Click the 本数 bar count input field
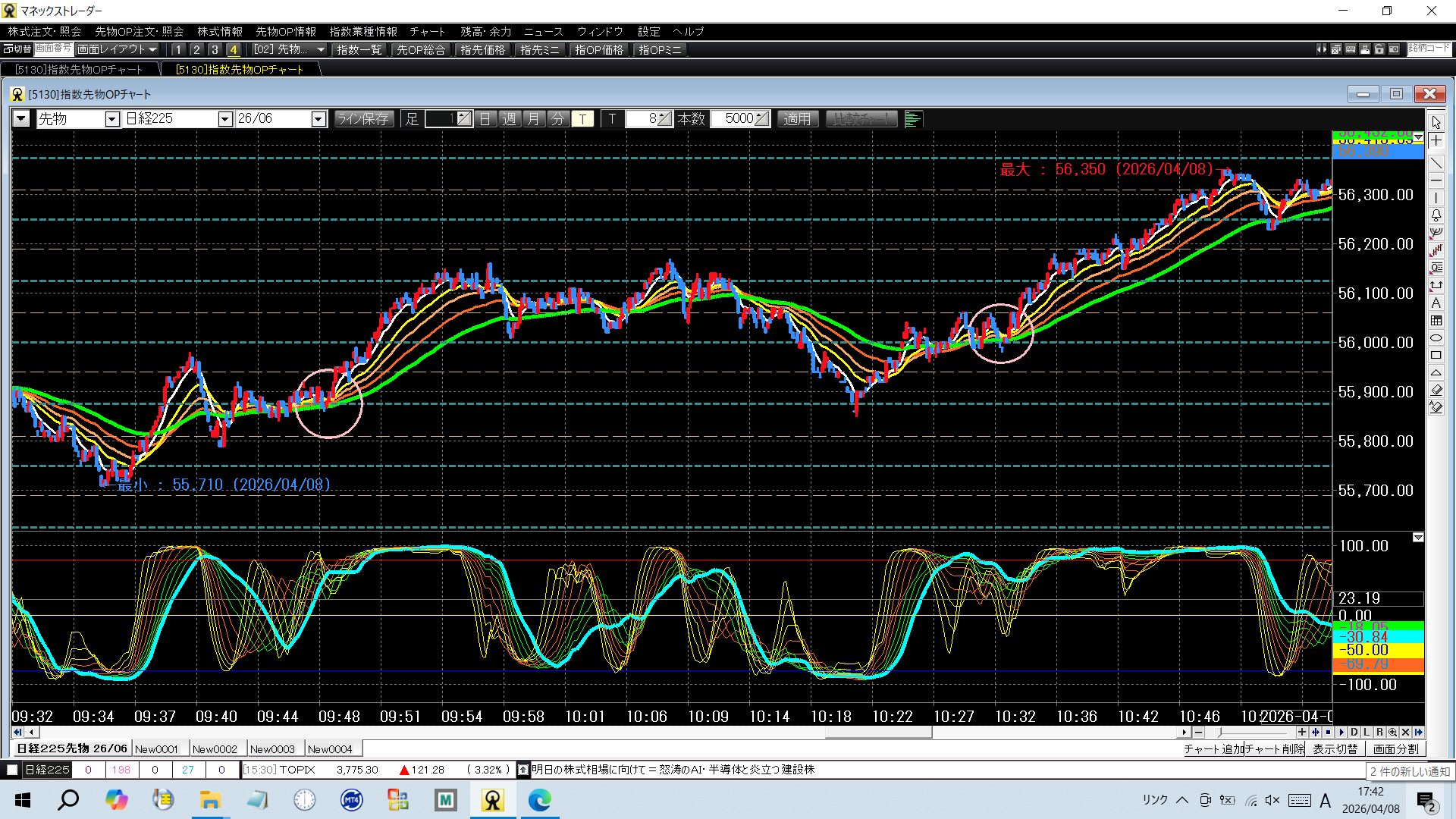The height and width of the screenshot is (819, 1456). point(734,119)
